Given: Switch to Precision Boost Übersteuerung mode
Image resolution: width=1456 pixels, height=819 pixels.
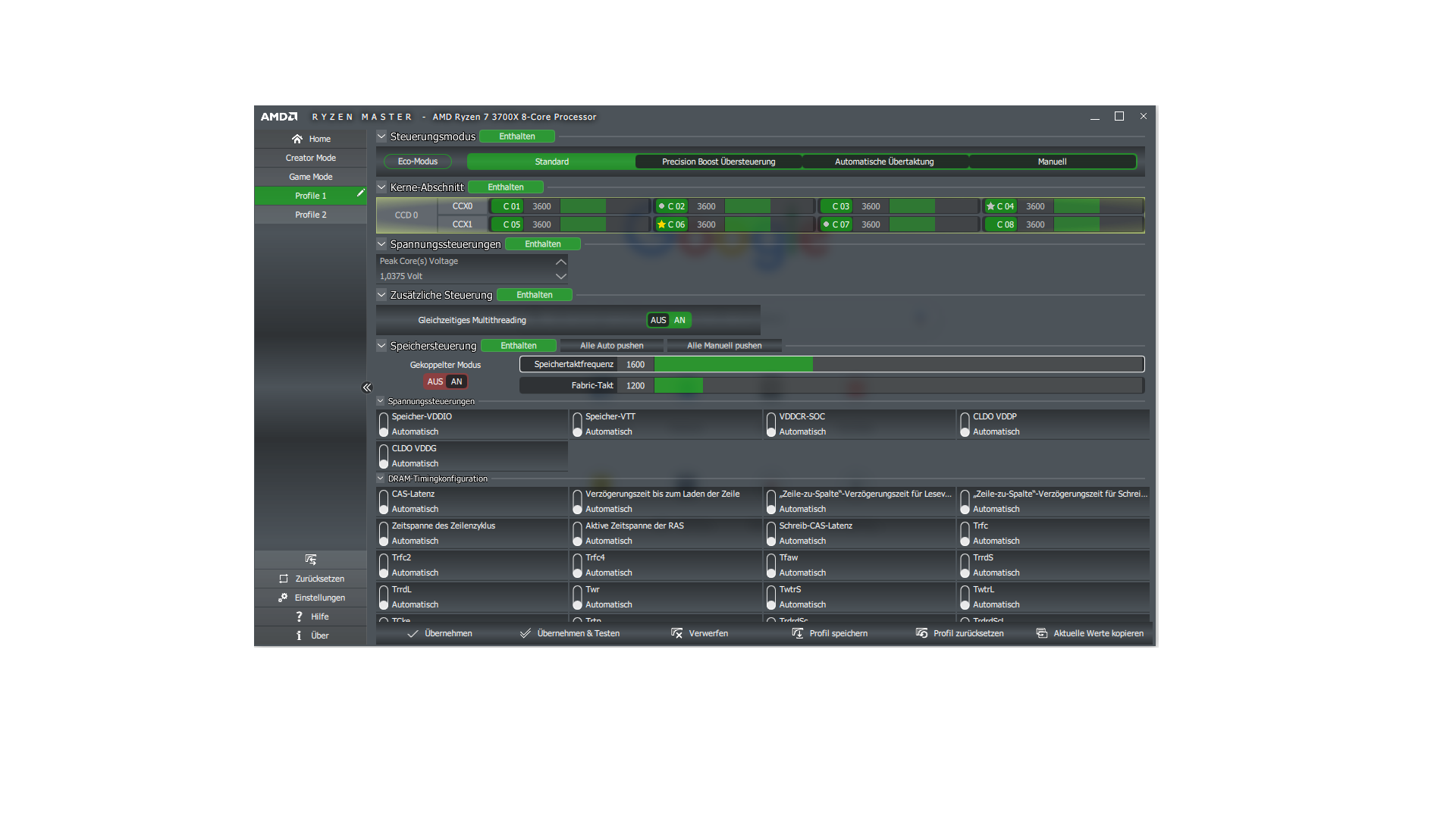Looking at the screenshot, I should tap(718, 162).
